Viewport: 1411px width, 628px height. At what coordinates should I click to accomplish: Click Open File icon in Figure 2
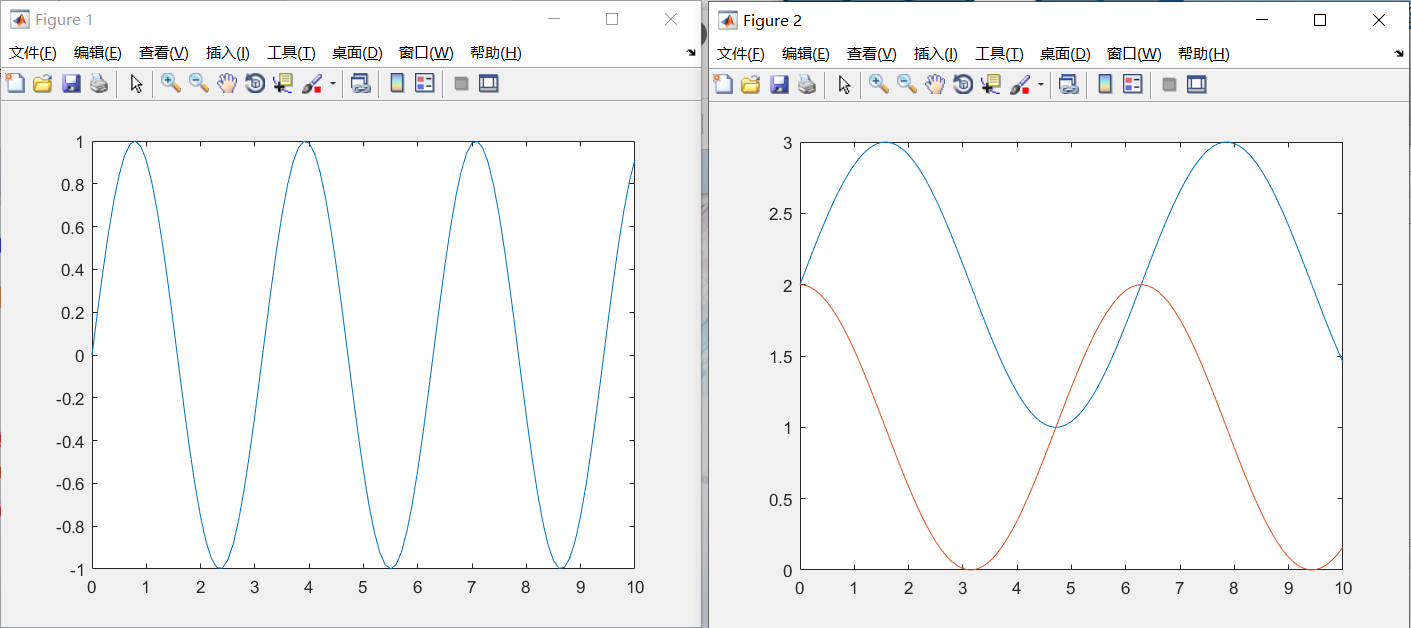750,85
